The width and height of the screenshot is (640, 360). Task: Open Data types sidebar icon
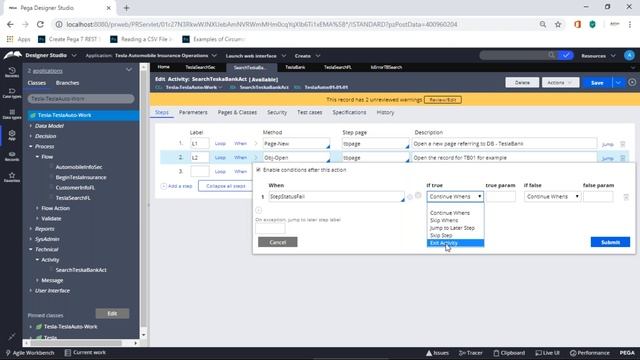12,114
